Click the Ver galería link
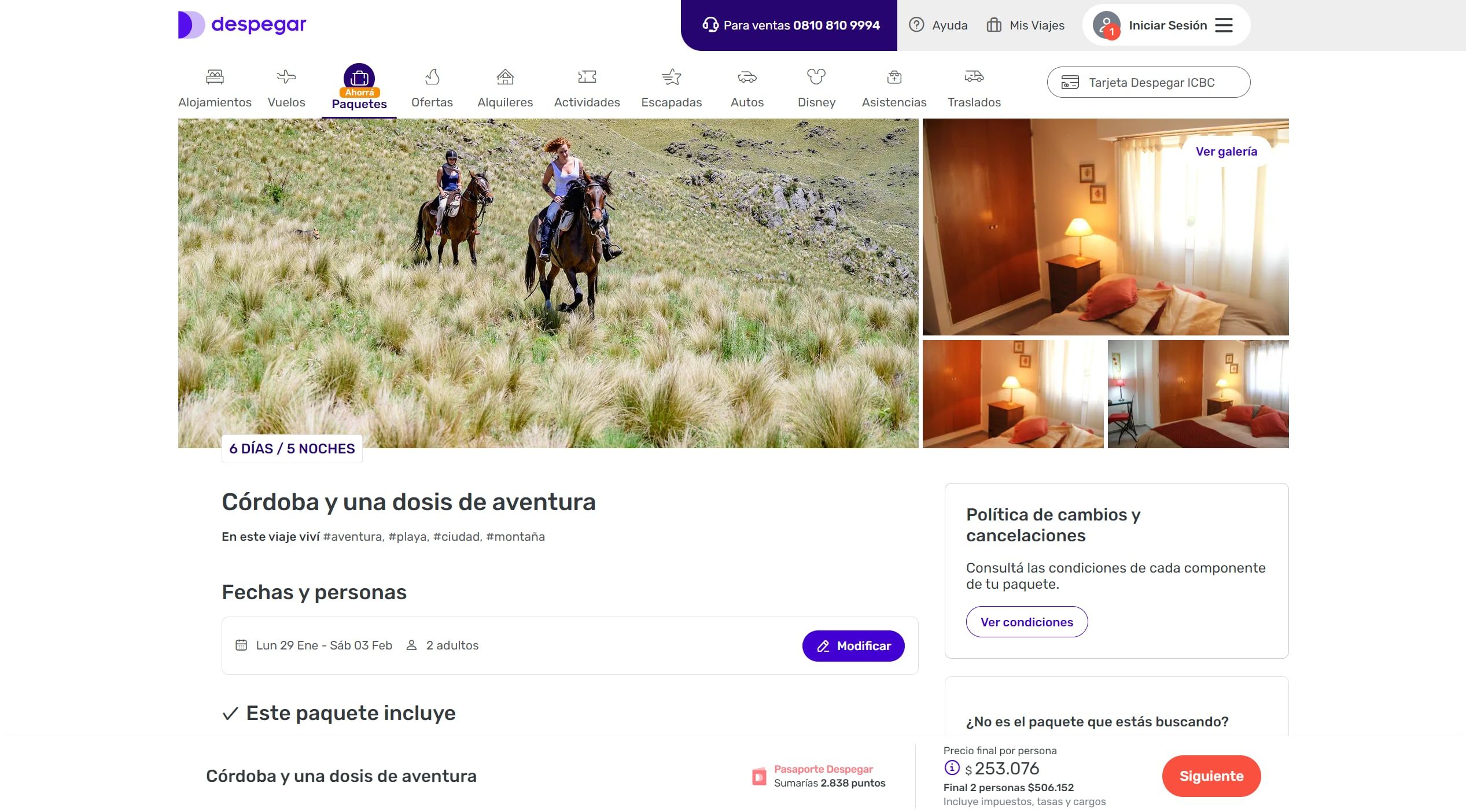This screenshot has width=1466, height=812. coord(1226,151)
